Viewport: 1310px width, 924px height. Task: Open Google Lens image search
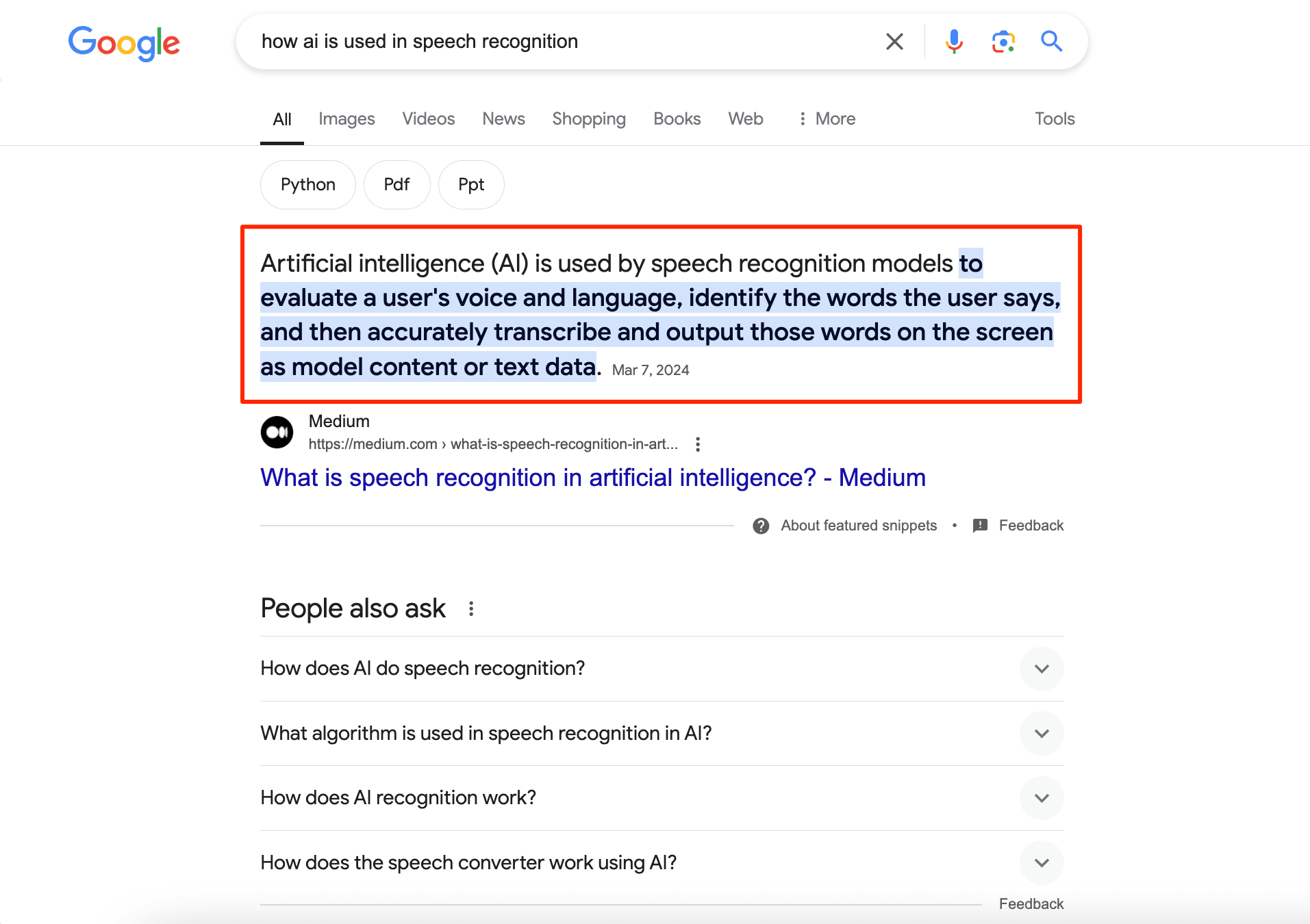click(1002, 41)
